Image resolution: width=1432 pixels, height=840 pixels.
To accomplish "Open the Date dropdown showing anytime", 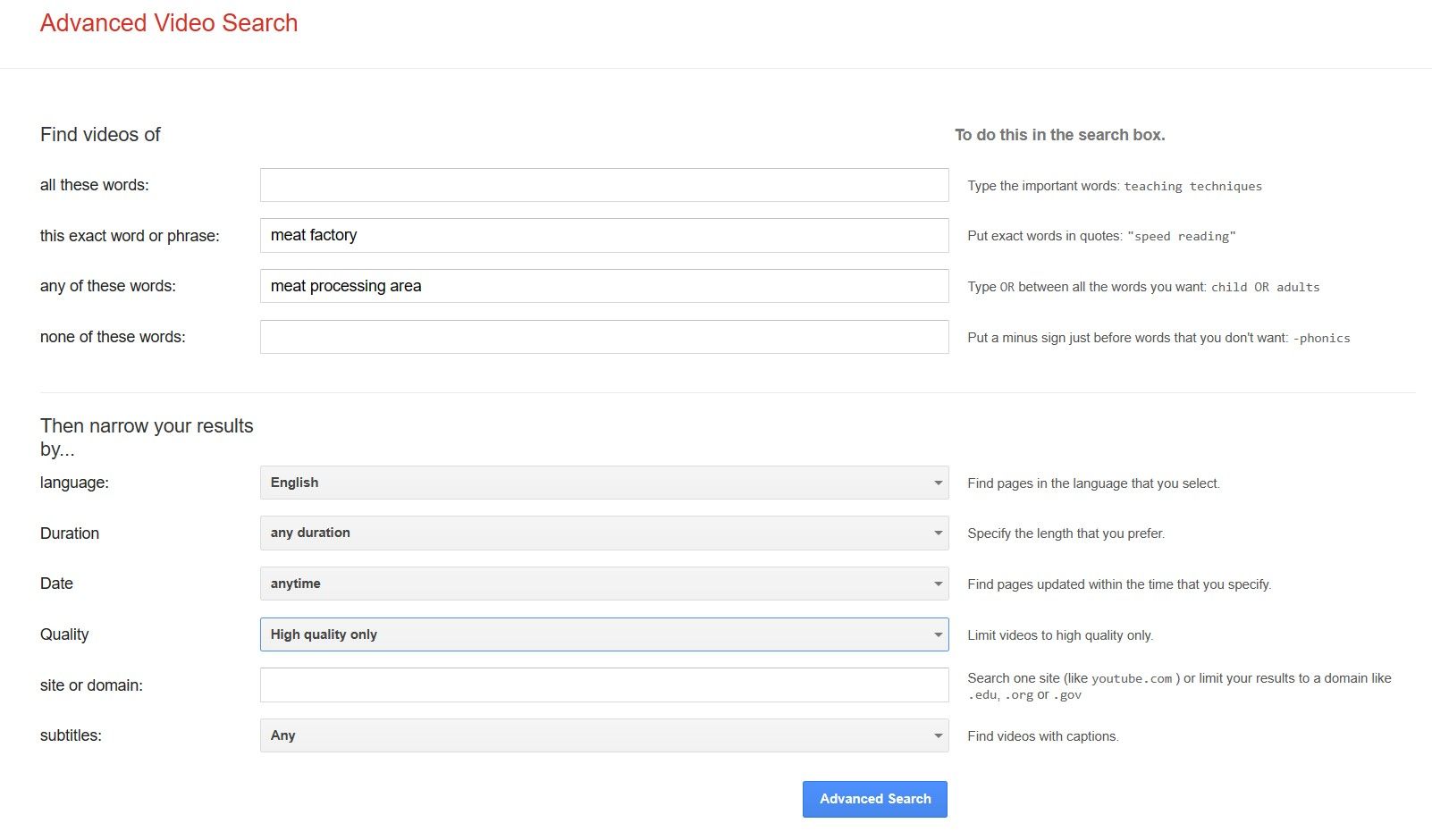I will click(603, 584).
